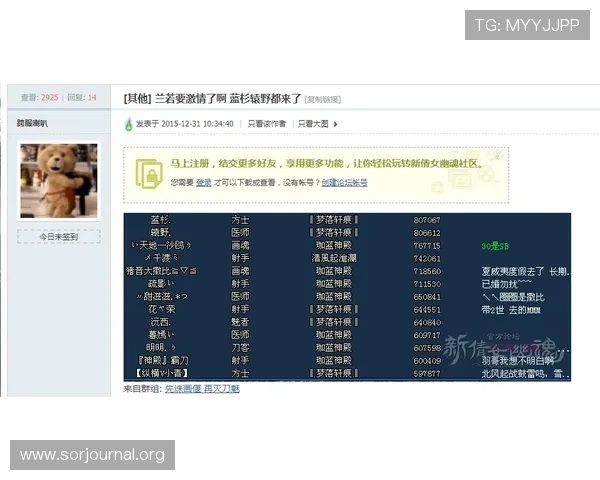Click post date 2015-12-31 10:34:40
Viewport: 600px width, 480px height.
click(x=197, y=124)
